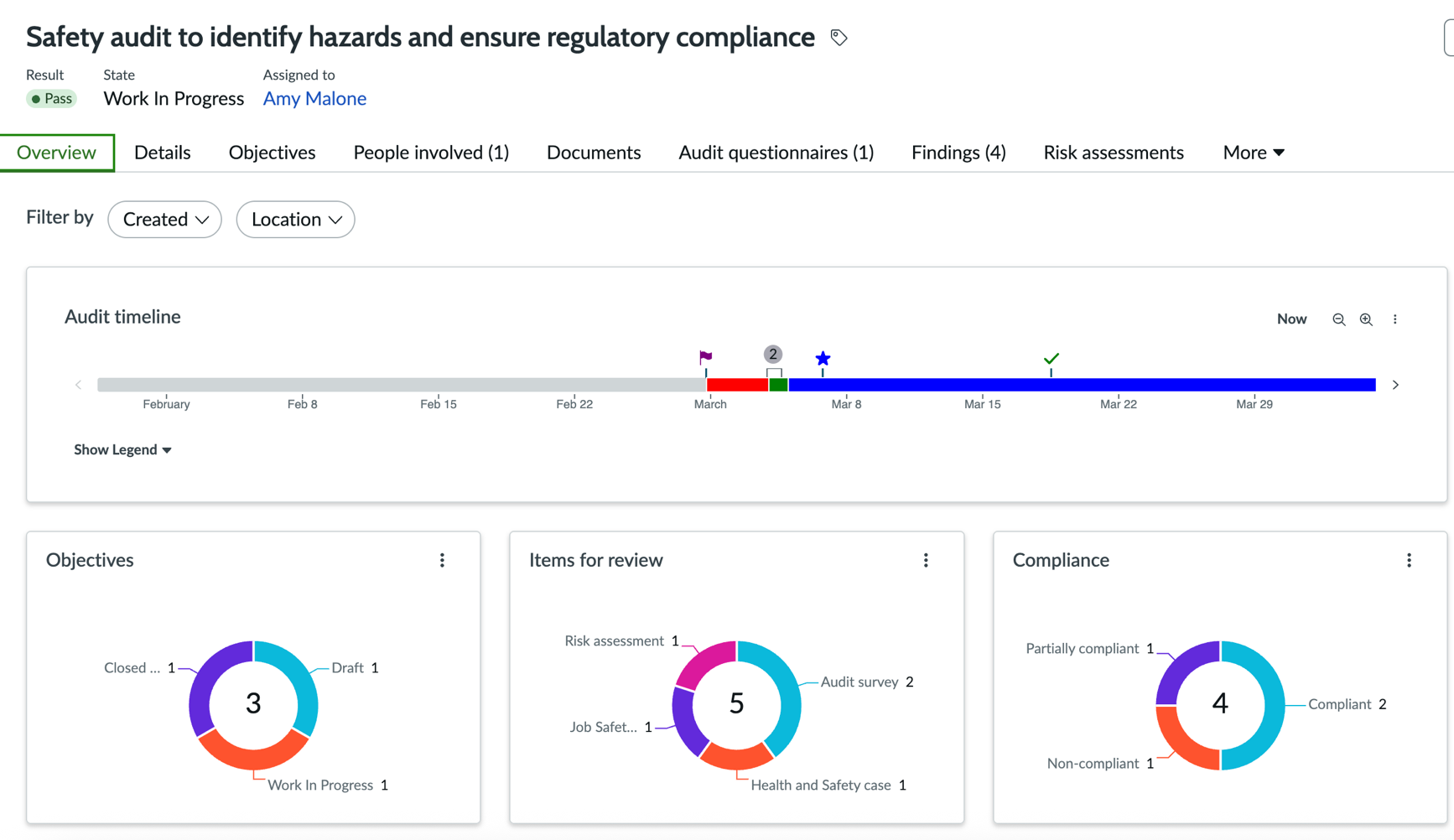Go to the previous timeline period
The width and height of the screenshot is (1454, 840).
tap(78, 385)
